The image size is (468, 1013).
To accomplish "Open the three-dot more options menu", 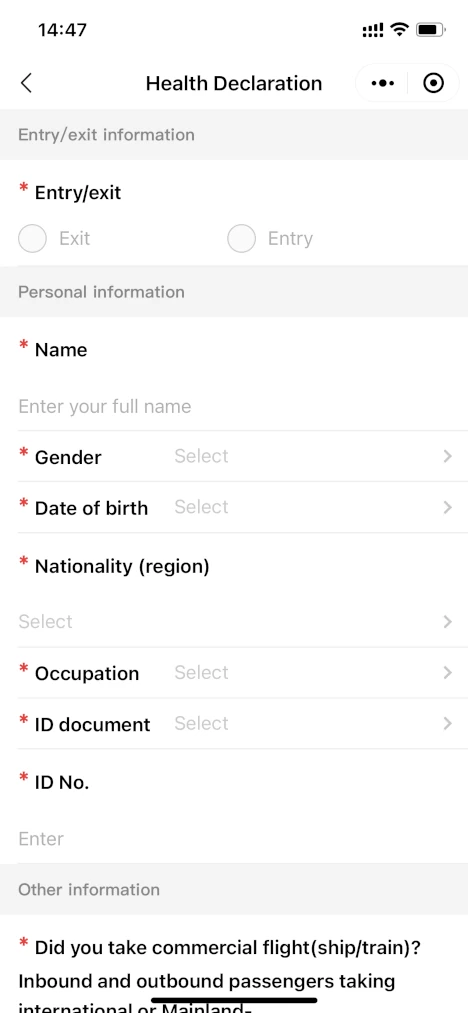I will point(383,83).
